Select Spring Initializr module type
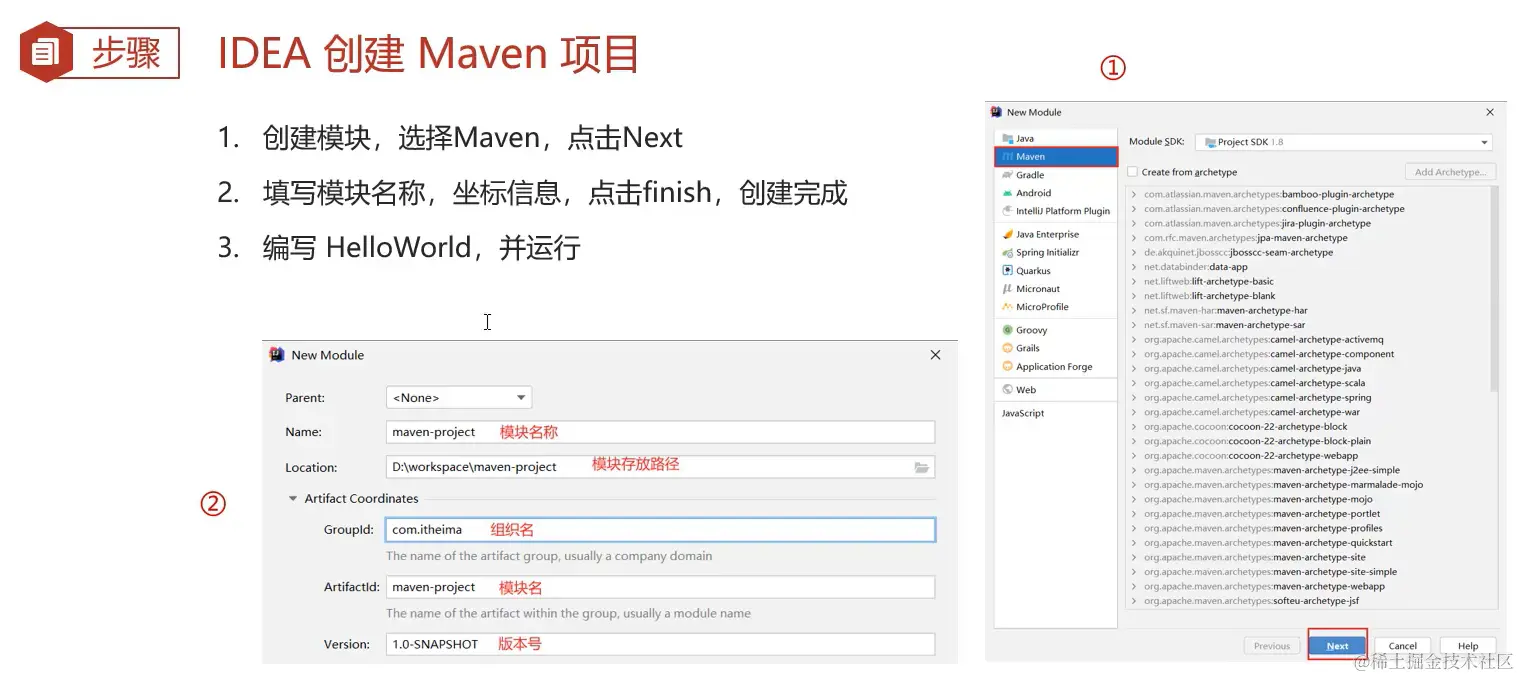Image resolution: width=1520 pixels, height=678 pixels. tap(1055, 252)
